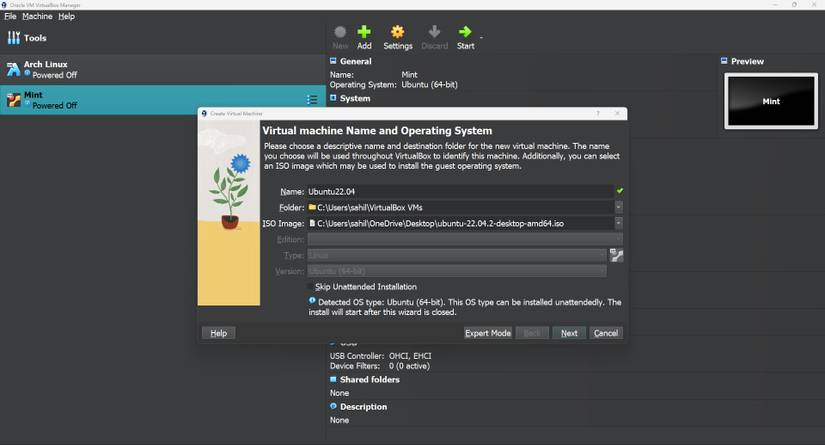Open Settings gear in toolbar
Screen dimensions: 825x445
point(398,32)
